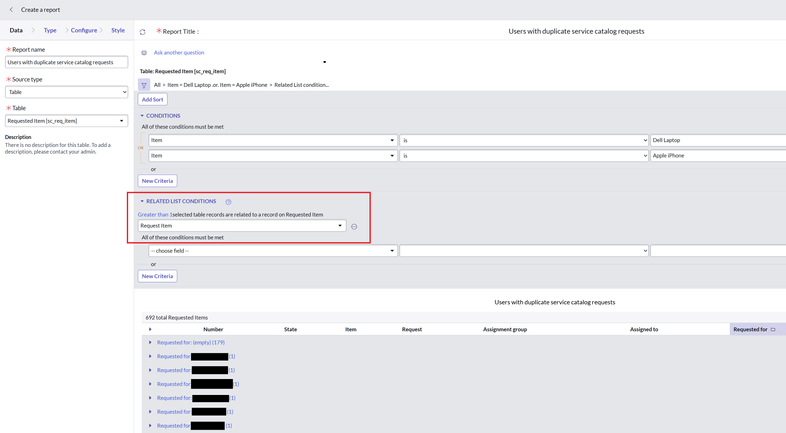Click the help icon next to Related List Conditions
This screenshot has width=786, height=433.
(x=228, y=202)
